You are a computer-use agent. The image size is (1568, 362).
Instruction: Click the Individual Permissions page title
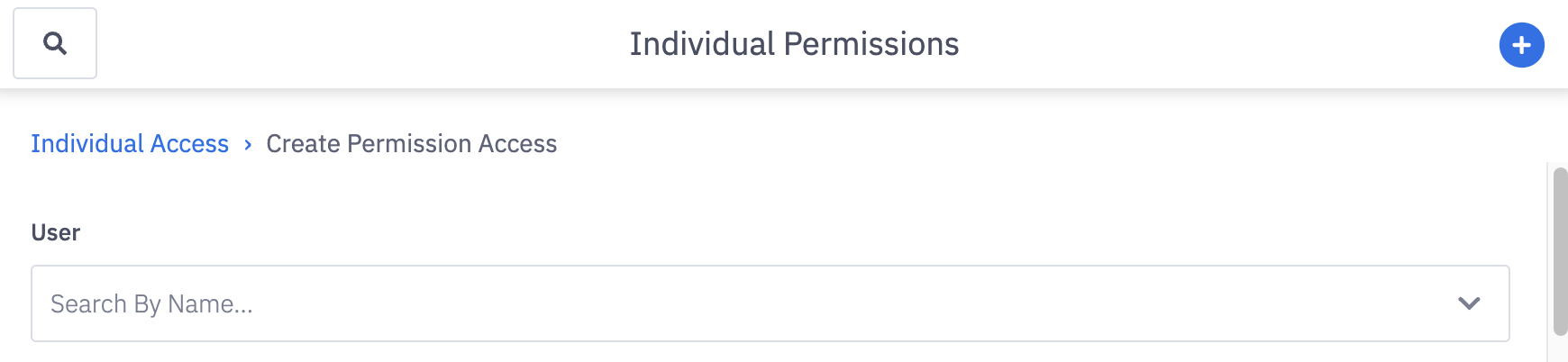(x=794, y=44)
